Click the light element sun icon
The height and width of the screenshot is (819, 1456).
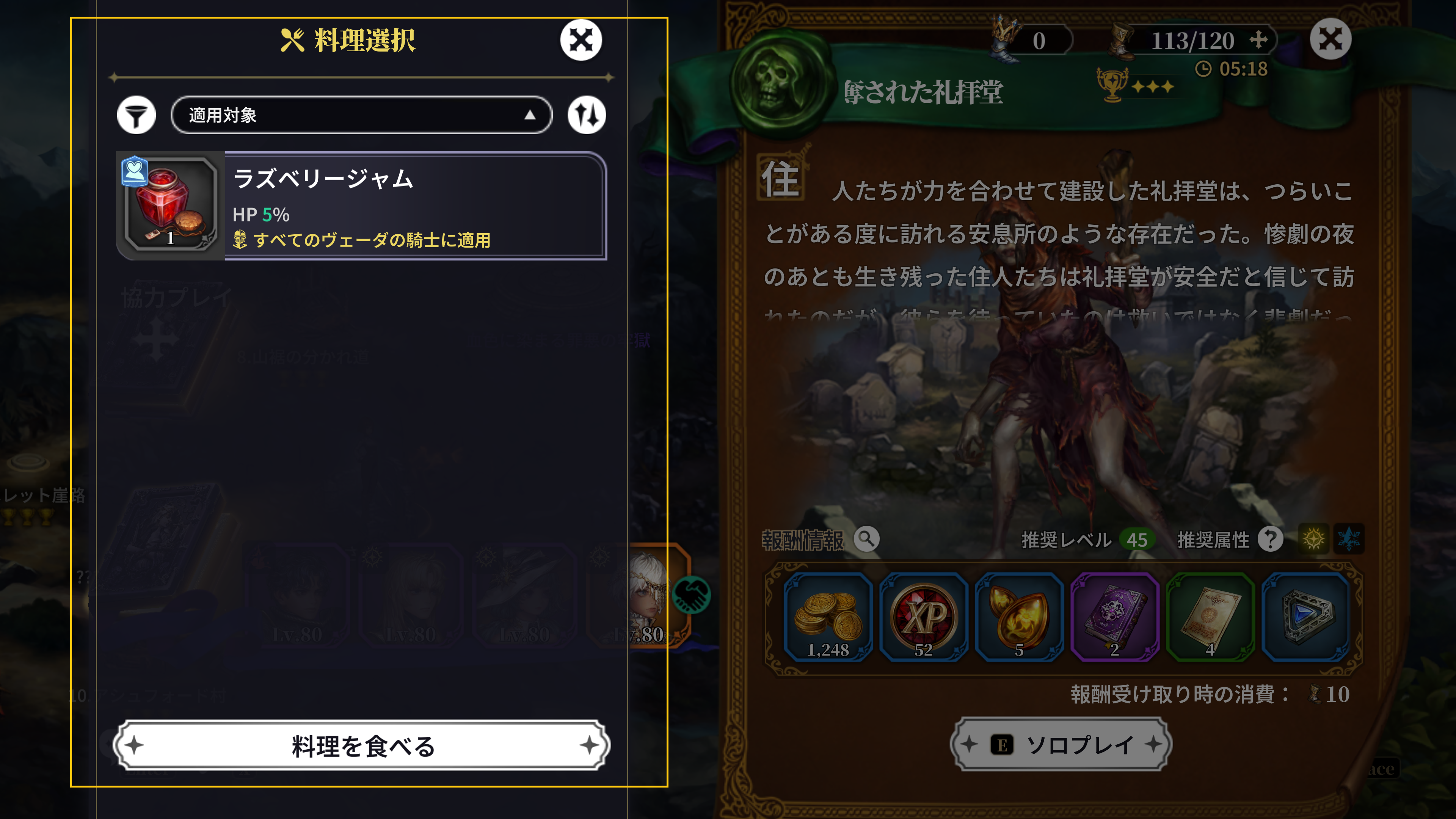[1313, 539]
